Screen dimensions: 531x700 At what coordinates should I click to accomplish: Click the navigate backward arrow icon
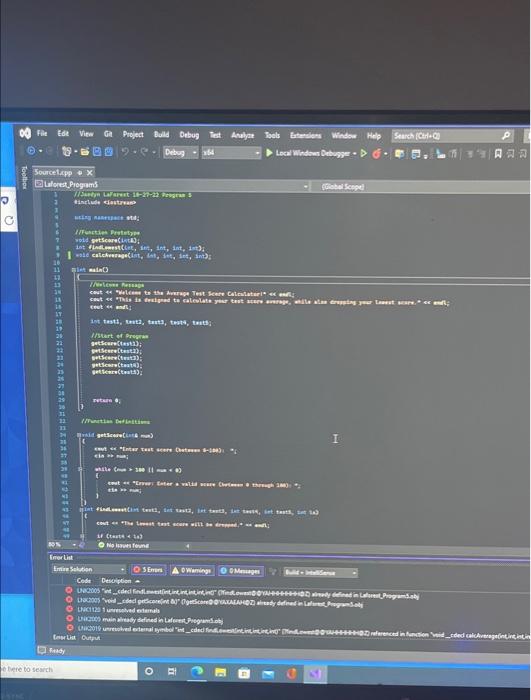coord(31,151)
